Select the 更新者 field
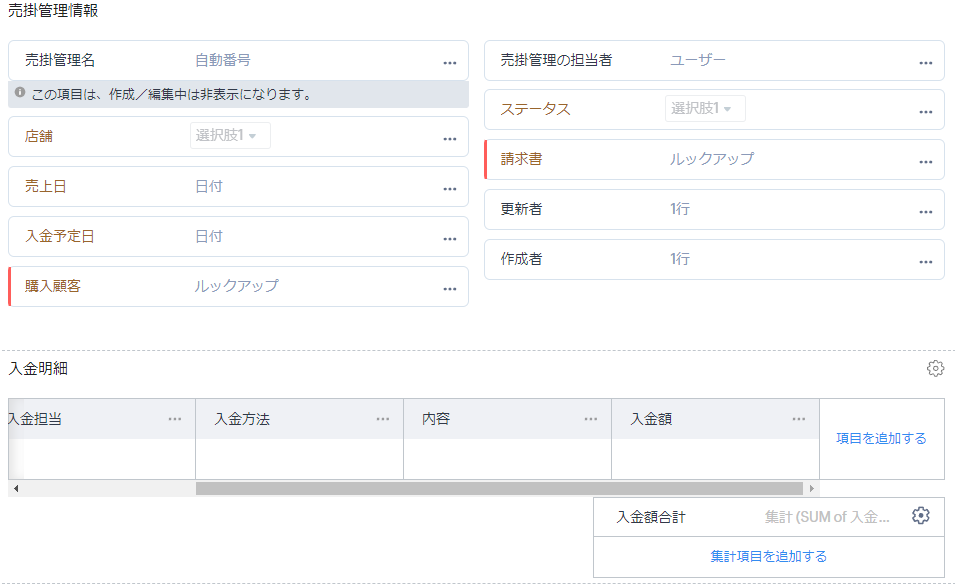The image size is (955, 588). (714, 210)
